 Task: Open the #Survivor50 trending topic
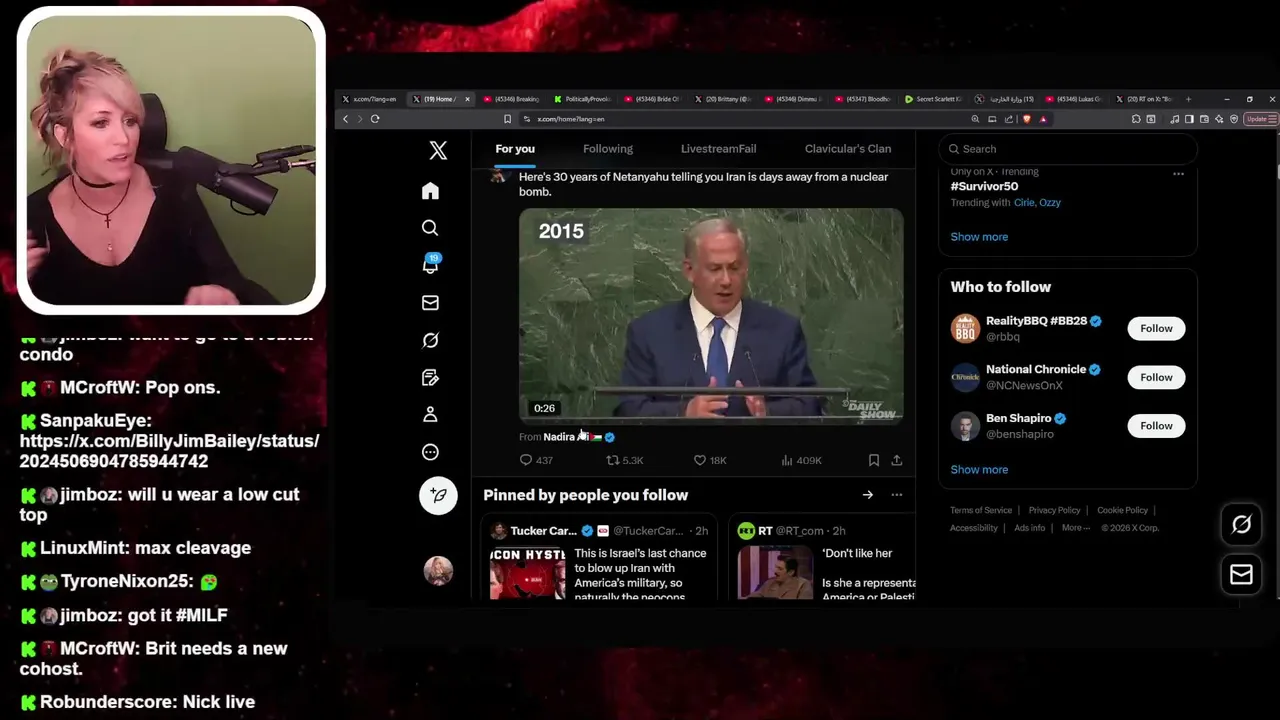(x=984, y=187)
